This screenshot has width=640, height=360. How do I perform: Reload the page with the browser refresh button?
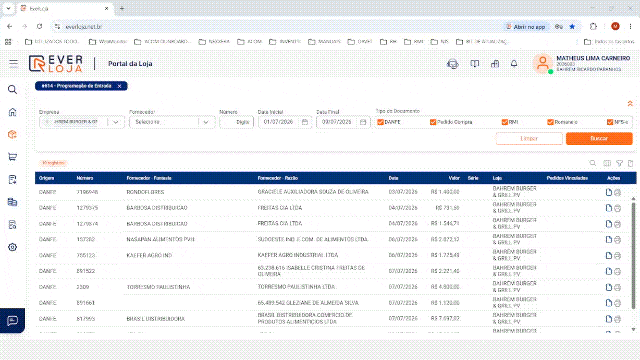click(x=39, y=27)
